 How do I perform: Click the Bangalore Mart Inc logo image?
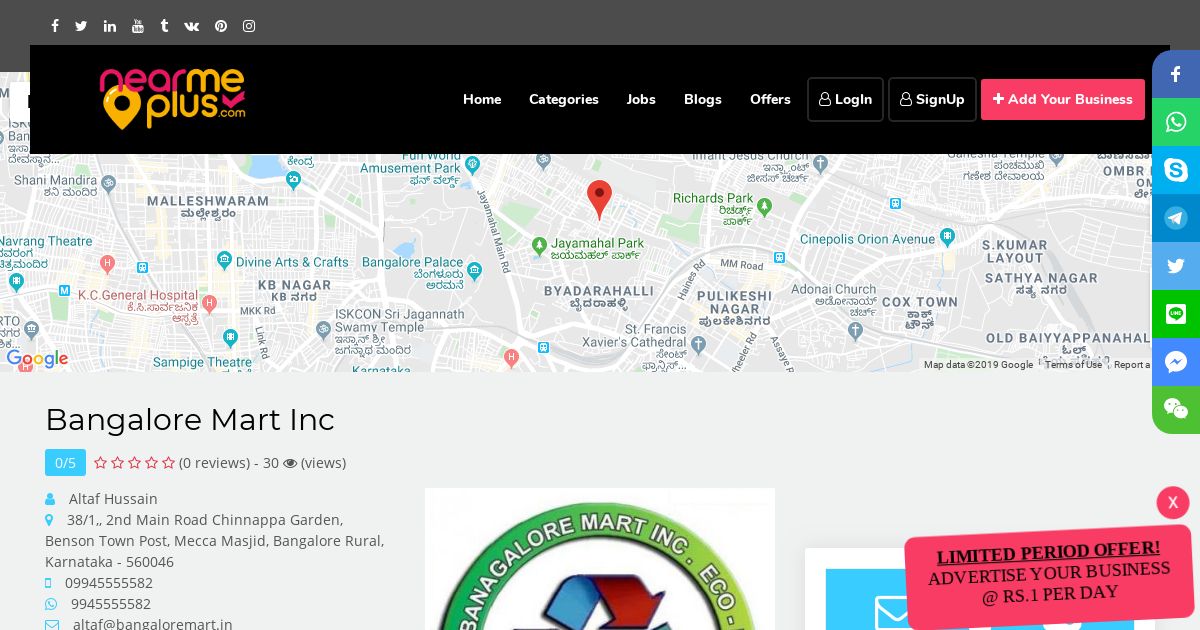[x=600, y=559]
